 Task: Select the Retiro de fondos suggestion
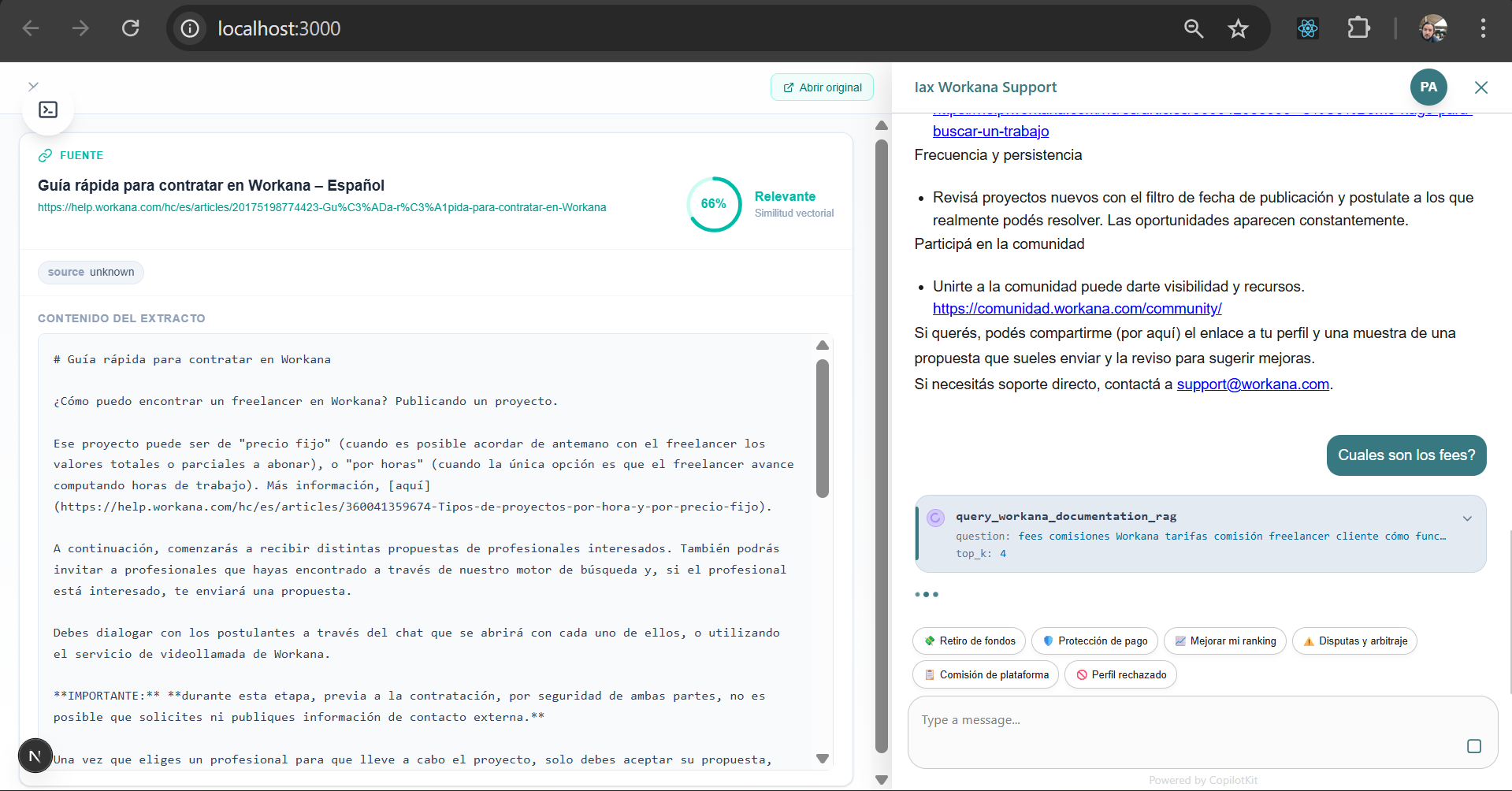tap(969, 641)
